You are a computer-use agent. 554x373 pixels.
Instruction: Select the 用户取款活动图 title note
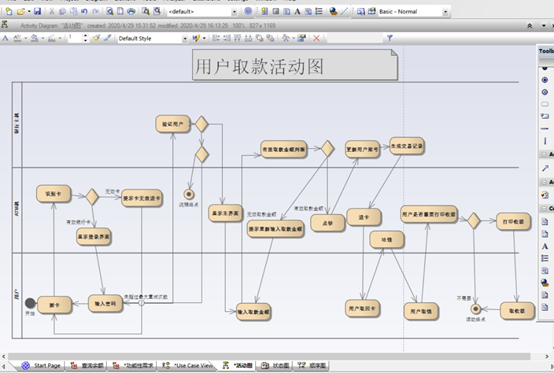coord(295,65)
